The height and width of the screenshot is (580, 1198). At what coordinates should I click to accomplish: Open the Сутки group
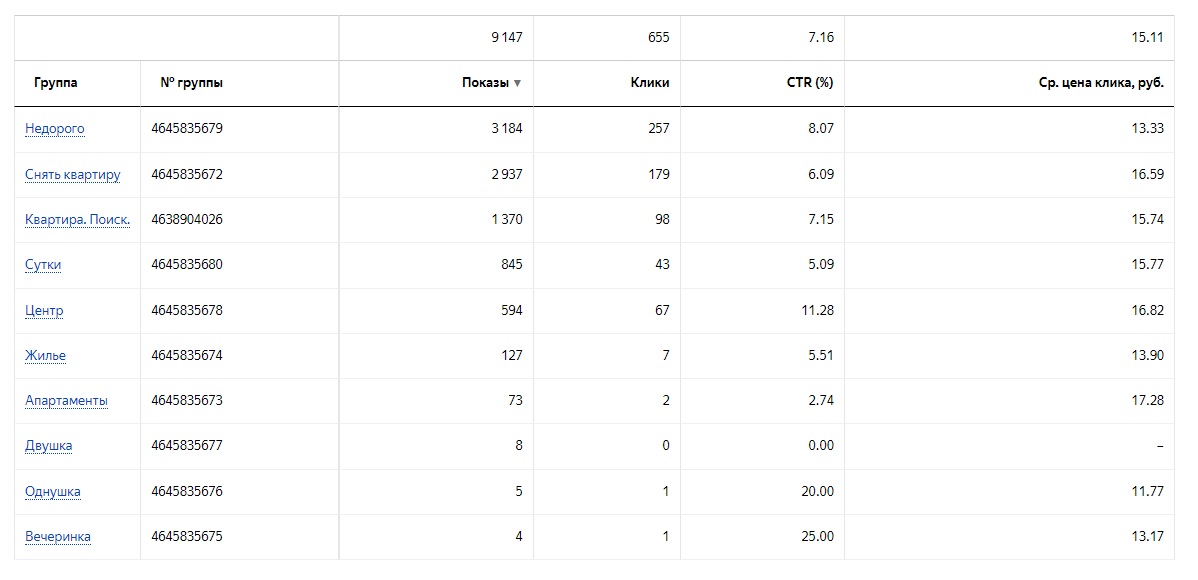tap(43, 265)
